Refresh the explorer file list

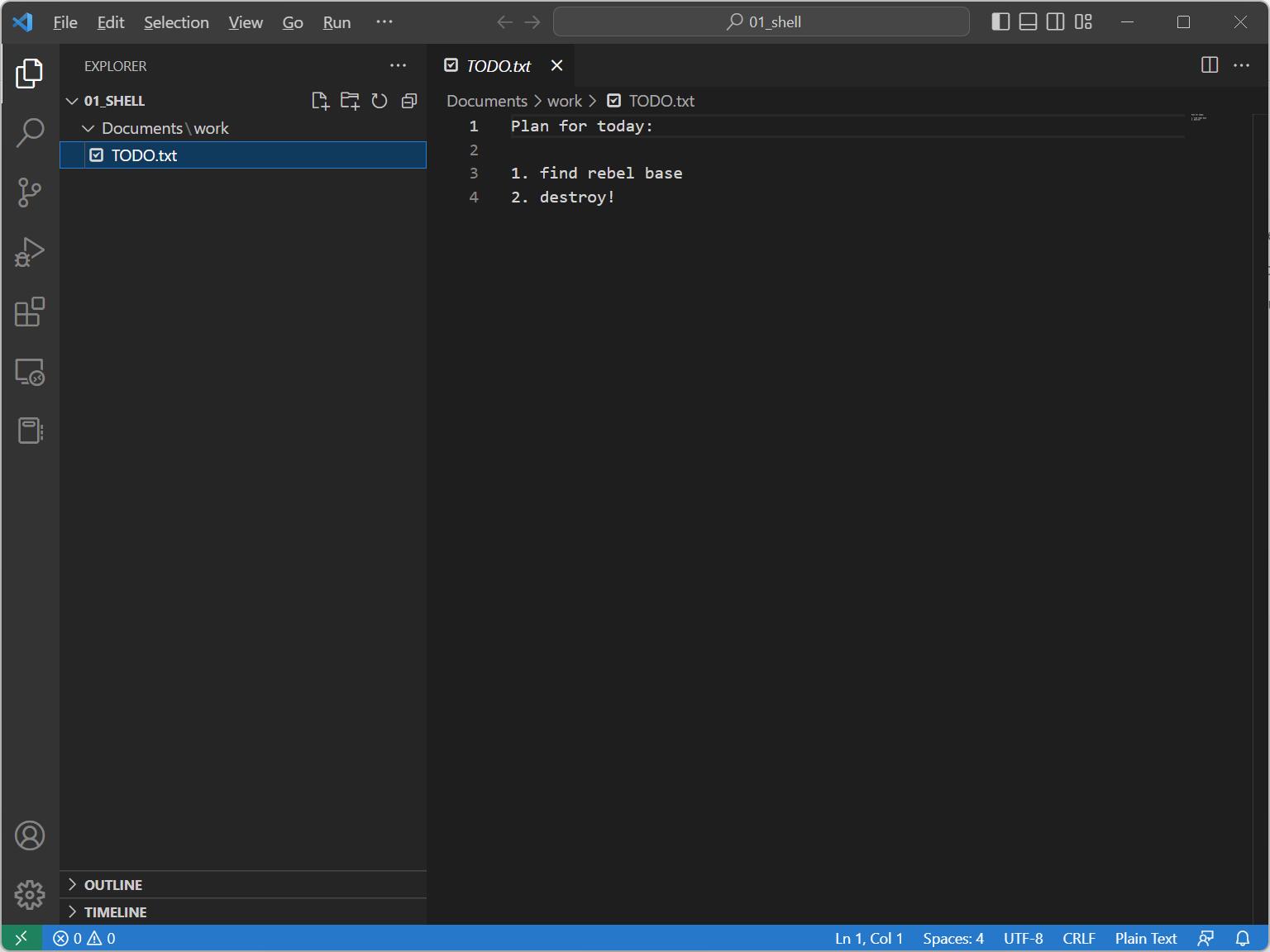pyautogui.click(x=380, y=100)
